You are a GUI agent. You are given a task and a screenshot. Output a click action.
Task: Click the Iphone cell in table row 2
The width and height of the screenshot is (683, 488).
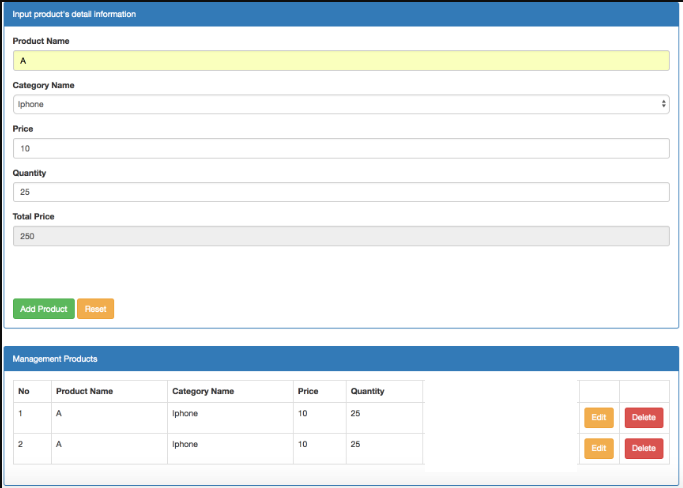click(x=185, y=444)
